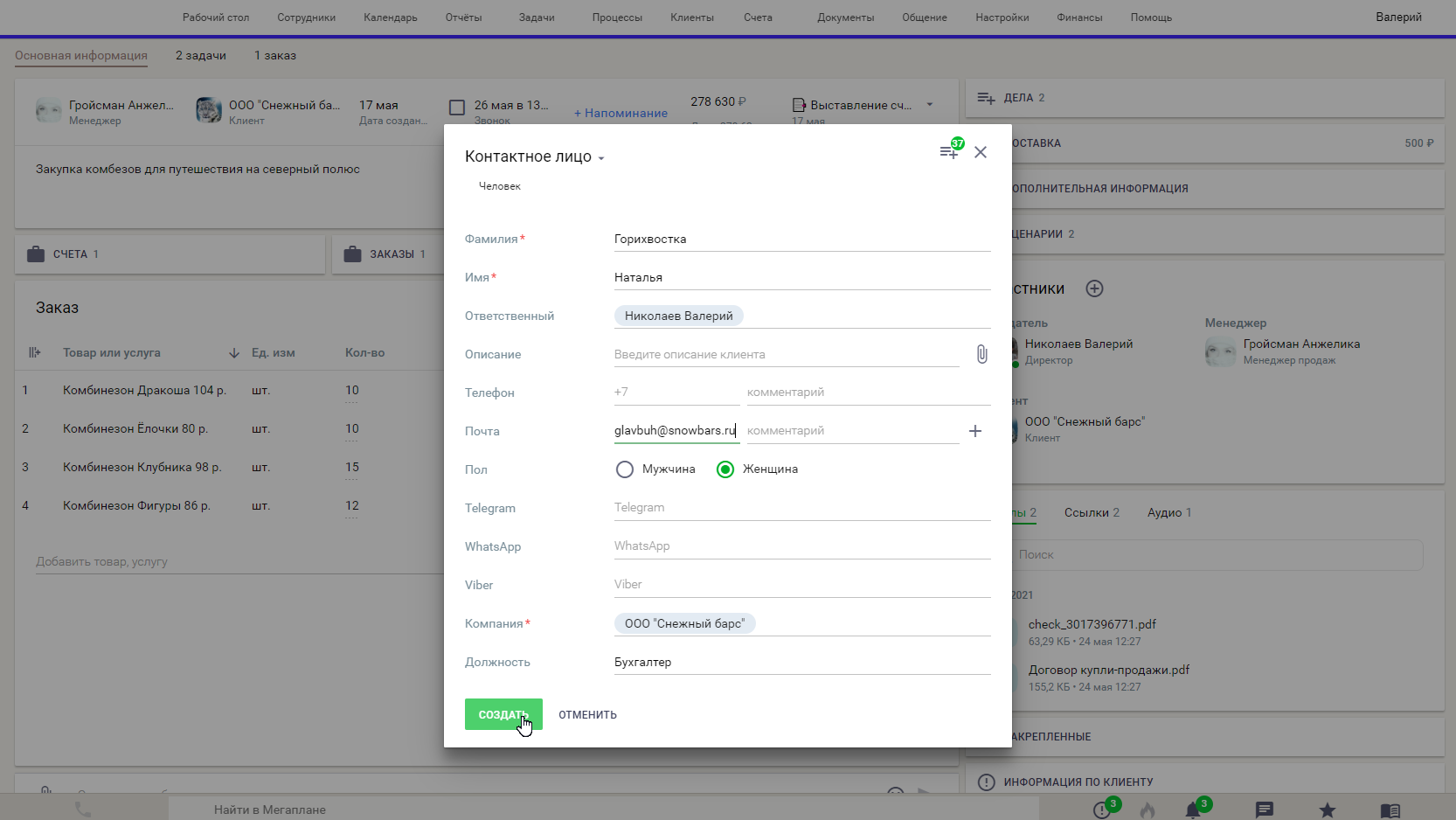This screenshot has height=820, width=1456.
Task: Click the Фамилия input field
Action: (x=802, y=240)
